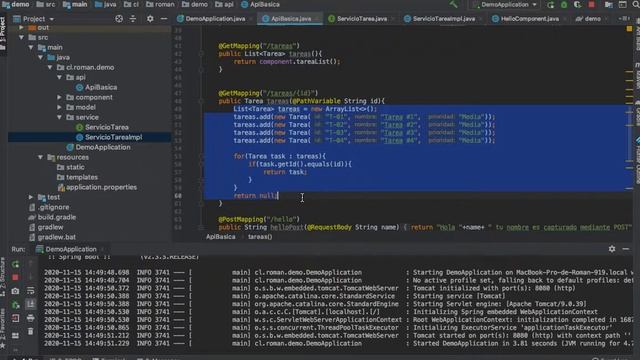Switch to the demo gradle editor tab
Image resolution: width=640 pixels, height=360 pixels.
click(x=591, y=19)
